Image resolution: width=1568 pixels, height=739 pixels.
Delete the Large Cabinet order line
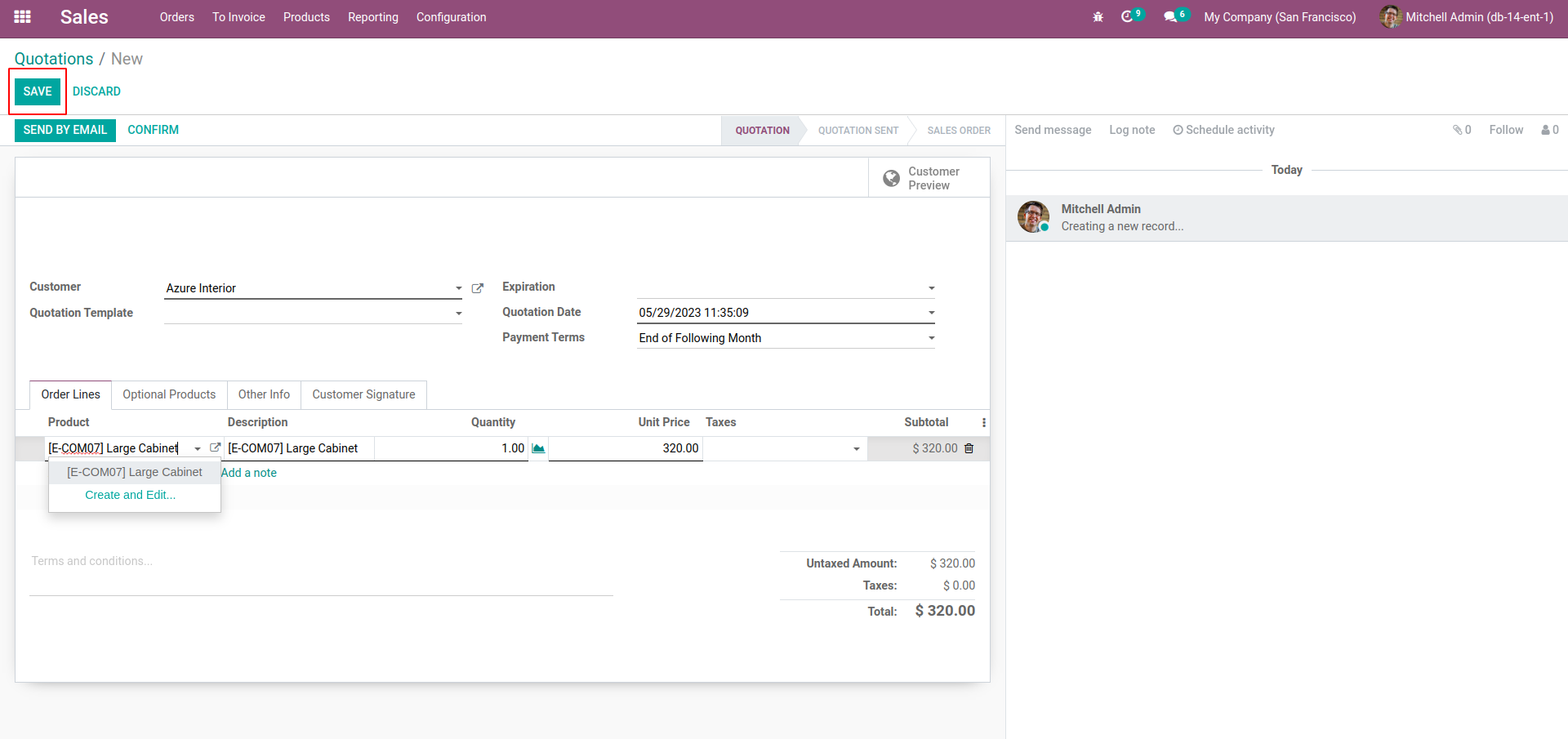(x=969, y=448)
